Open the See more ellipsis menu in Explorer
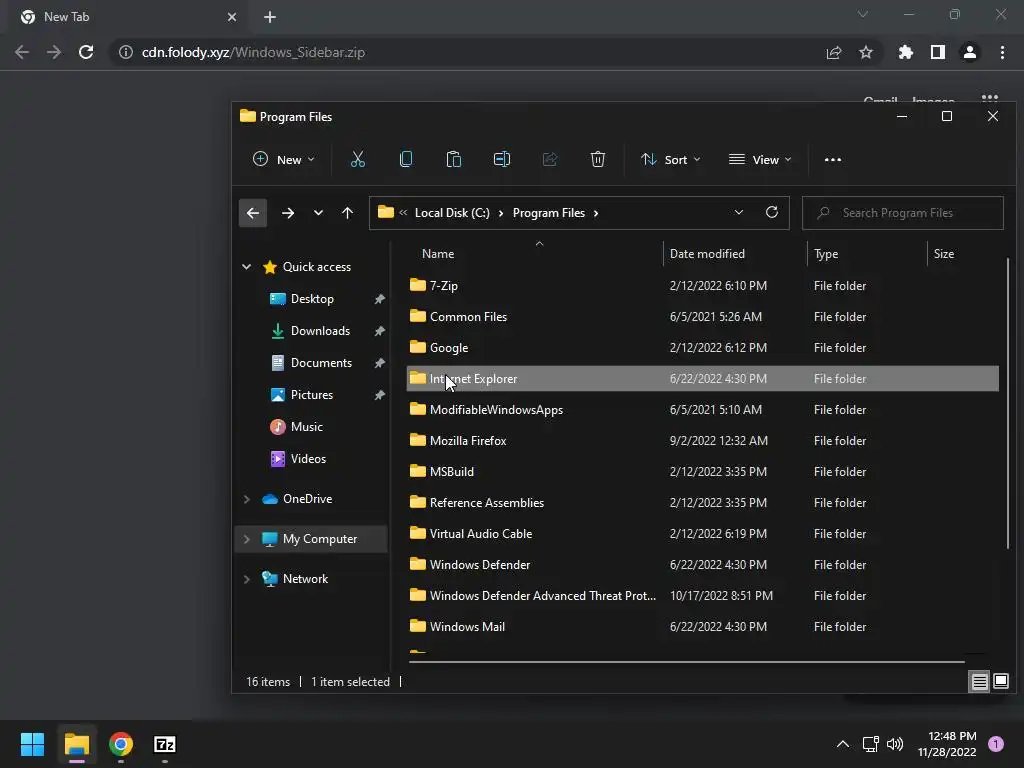This screenshot has height=768, width=1024. (833, 159)
